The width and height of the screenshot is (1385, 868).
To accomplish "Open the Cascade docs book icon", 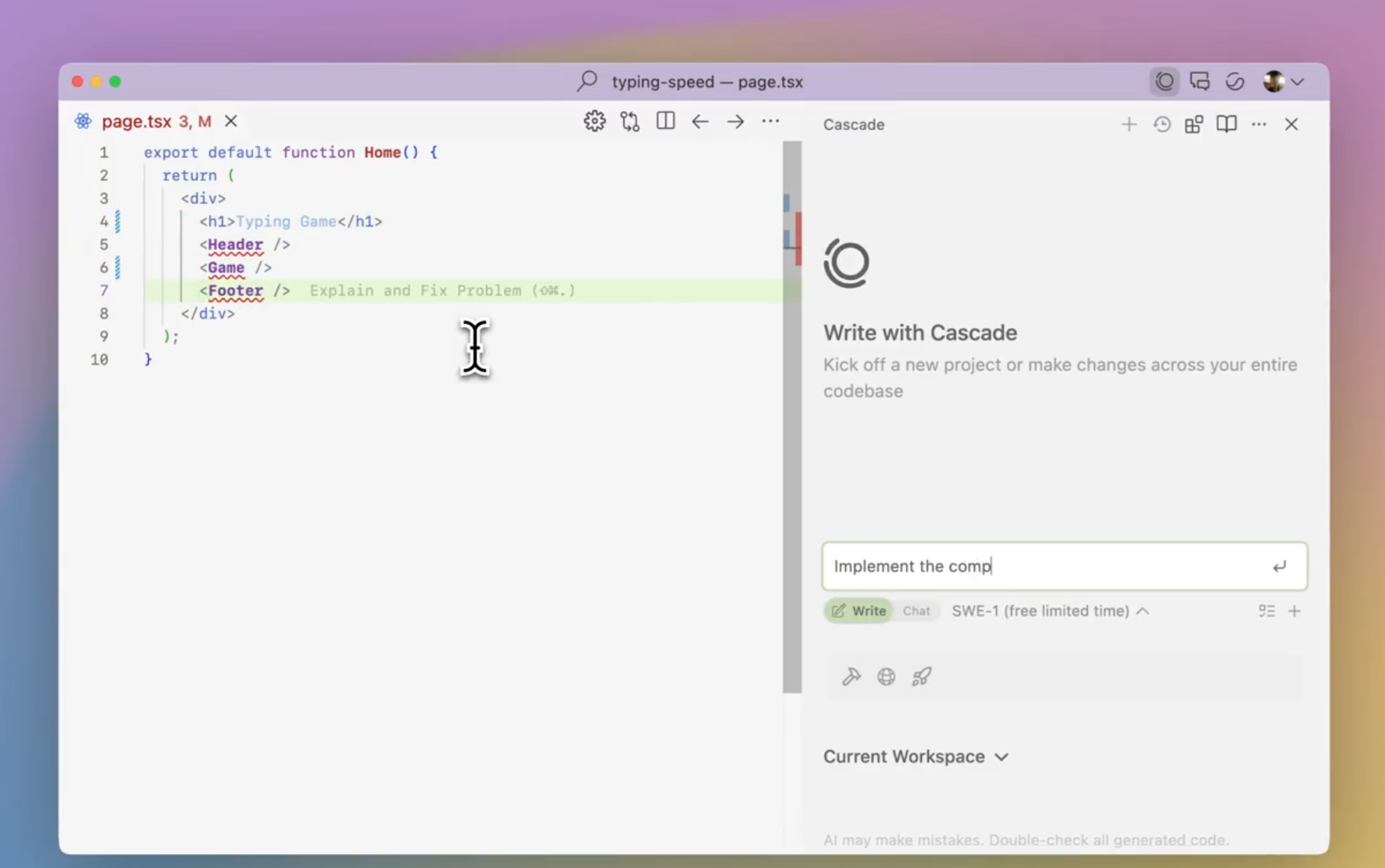I will (x=1227, y=125).
